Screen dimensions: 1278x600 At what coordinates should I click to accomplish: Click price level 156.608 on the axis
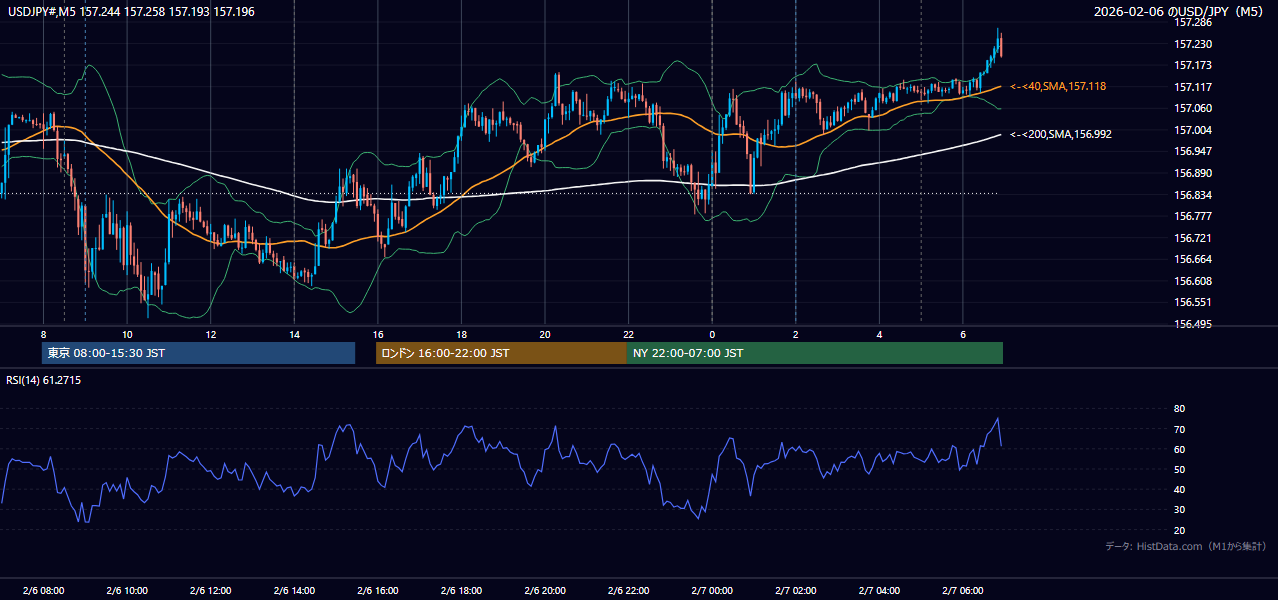tap(1193, 281)
